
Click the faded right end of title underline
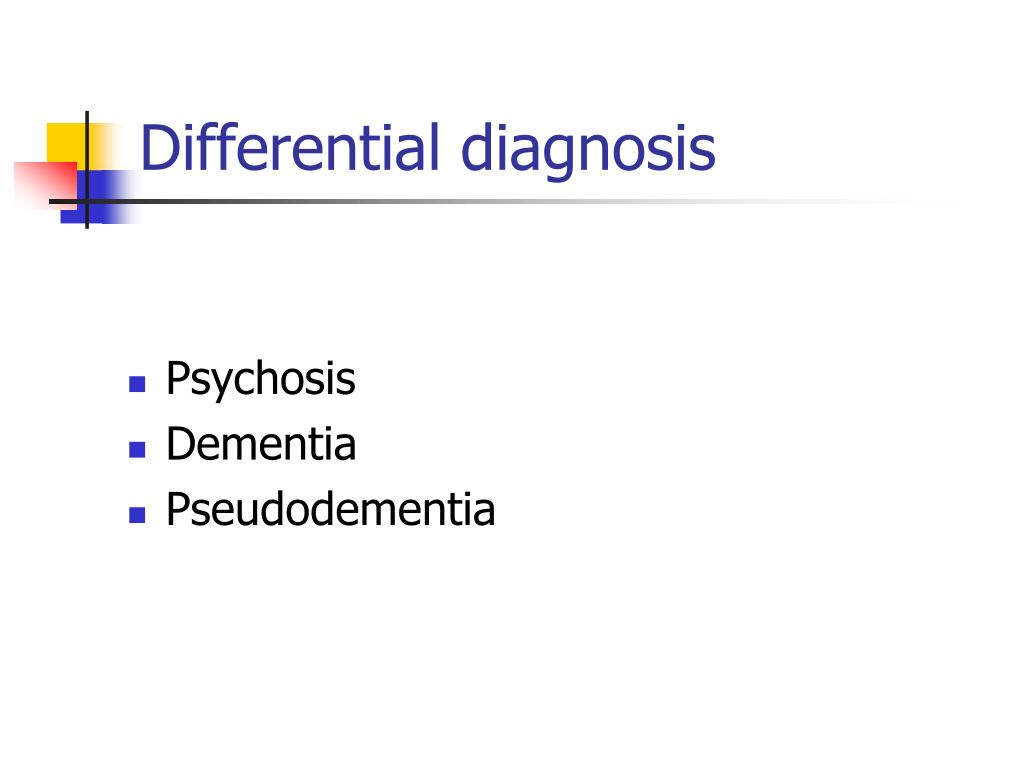tap(914, 201)
